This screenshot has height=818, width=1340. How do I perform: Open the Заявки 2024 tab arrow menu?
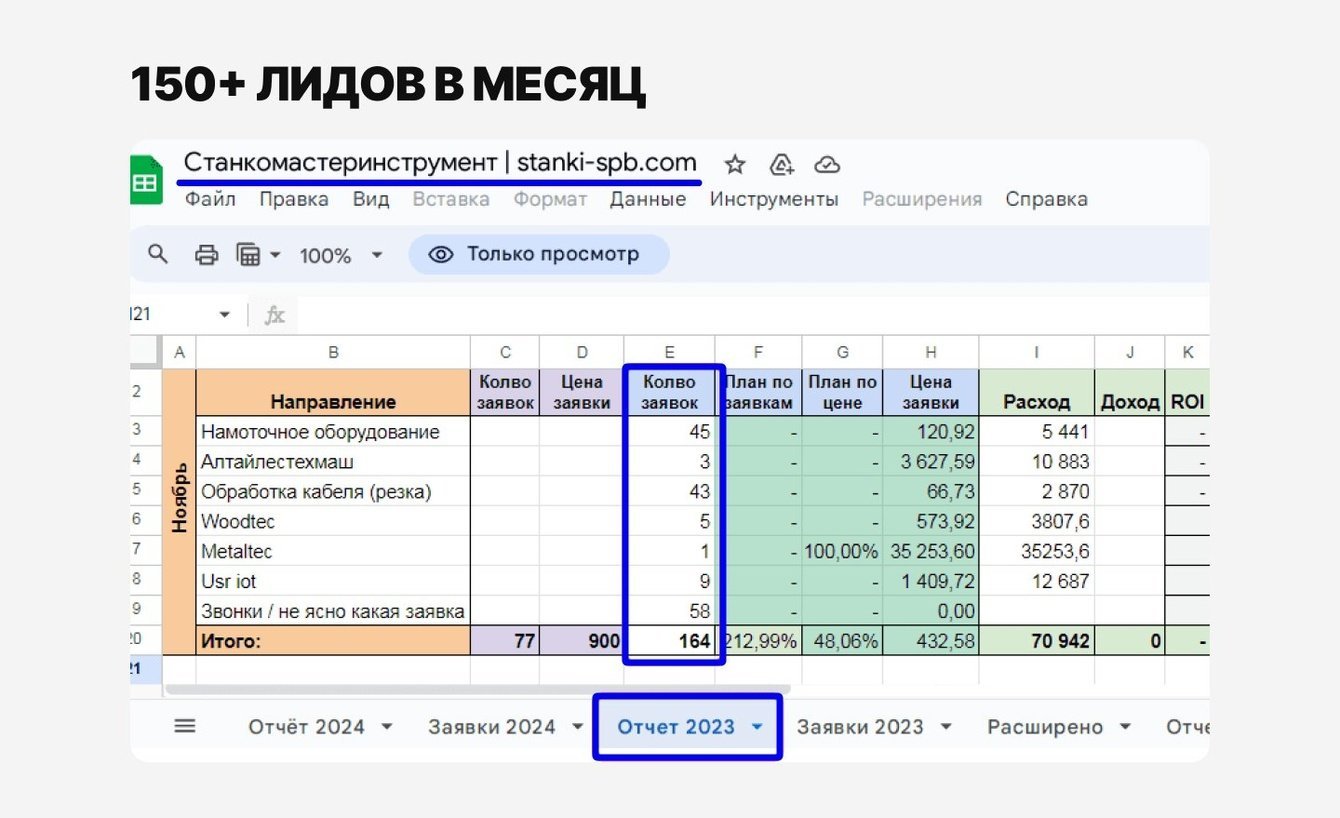(x=577, y=727)
